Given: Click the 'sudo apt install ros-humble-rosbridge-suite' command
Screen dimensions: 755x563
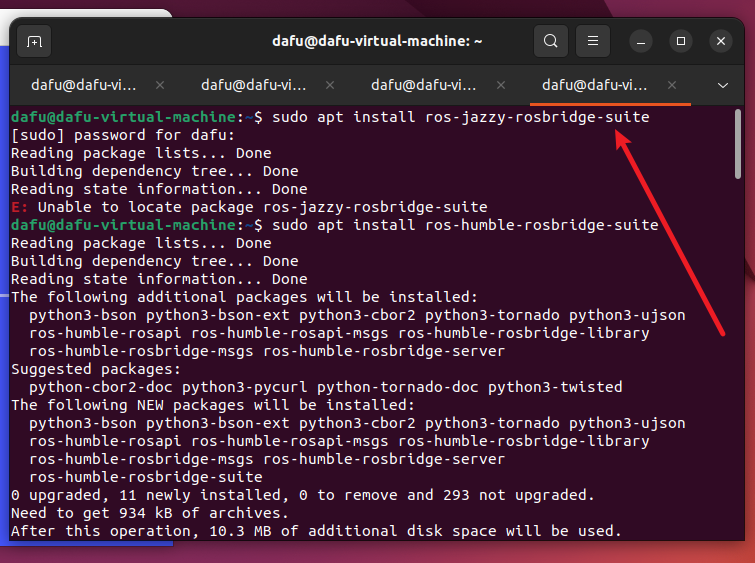Looking at the screenshot, I should point(465,225).
